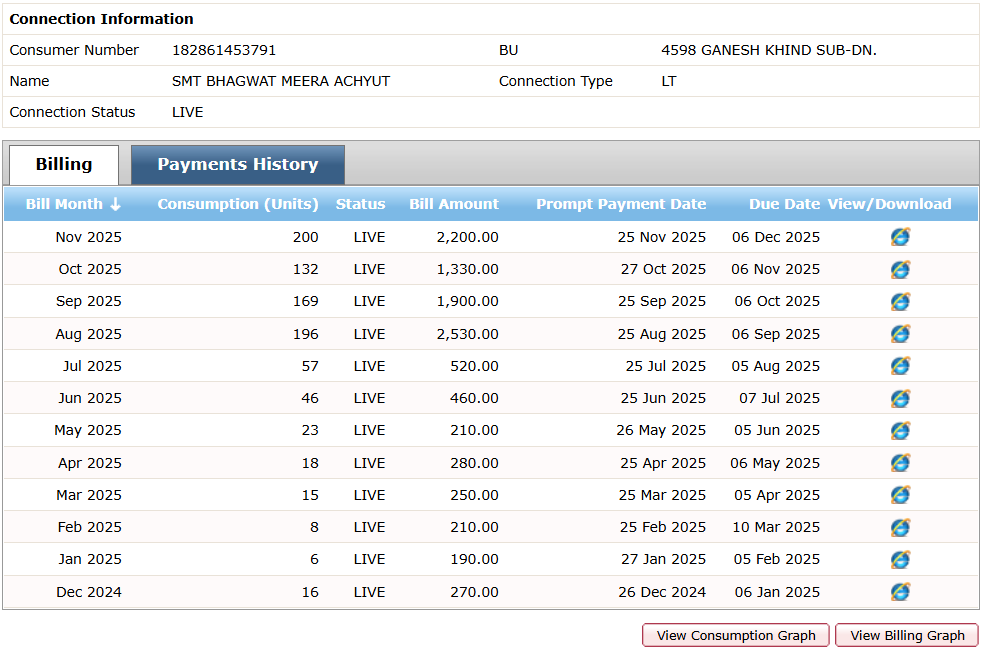Open the May 2025 bill download icon
Viewport: 987px width, 650px height.
tap(900, 430)
